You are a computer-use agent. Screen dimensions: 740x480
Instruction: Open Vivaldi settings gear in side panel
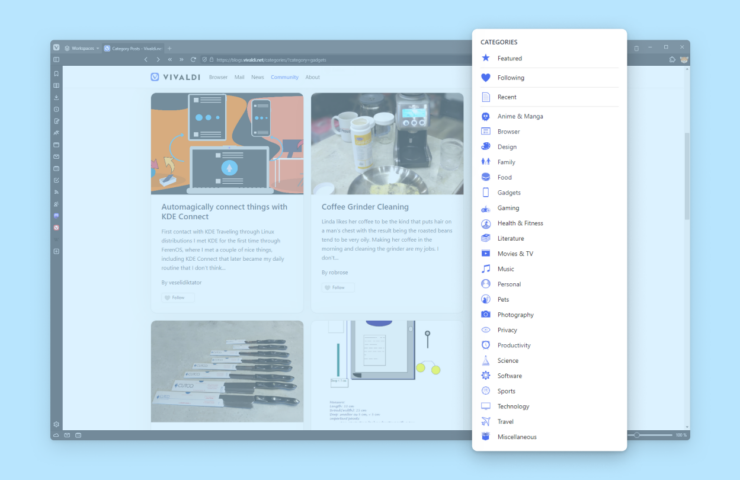[x=56, y=424]
